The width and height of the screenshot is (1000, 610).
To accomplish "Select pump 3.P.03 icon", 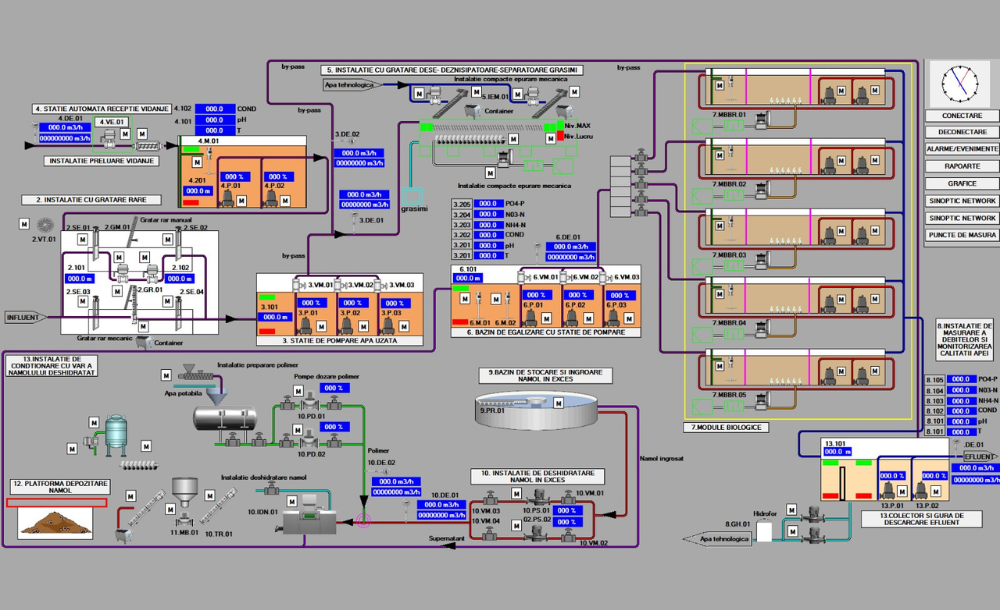I will [388, 325].
